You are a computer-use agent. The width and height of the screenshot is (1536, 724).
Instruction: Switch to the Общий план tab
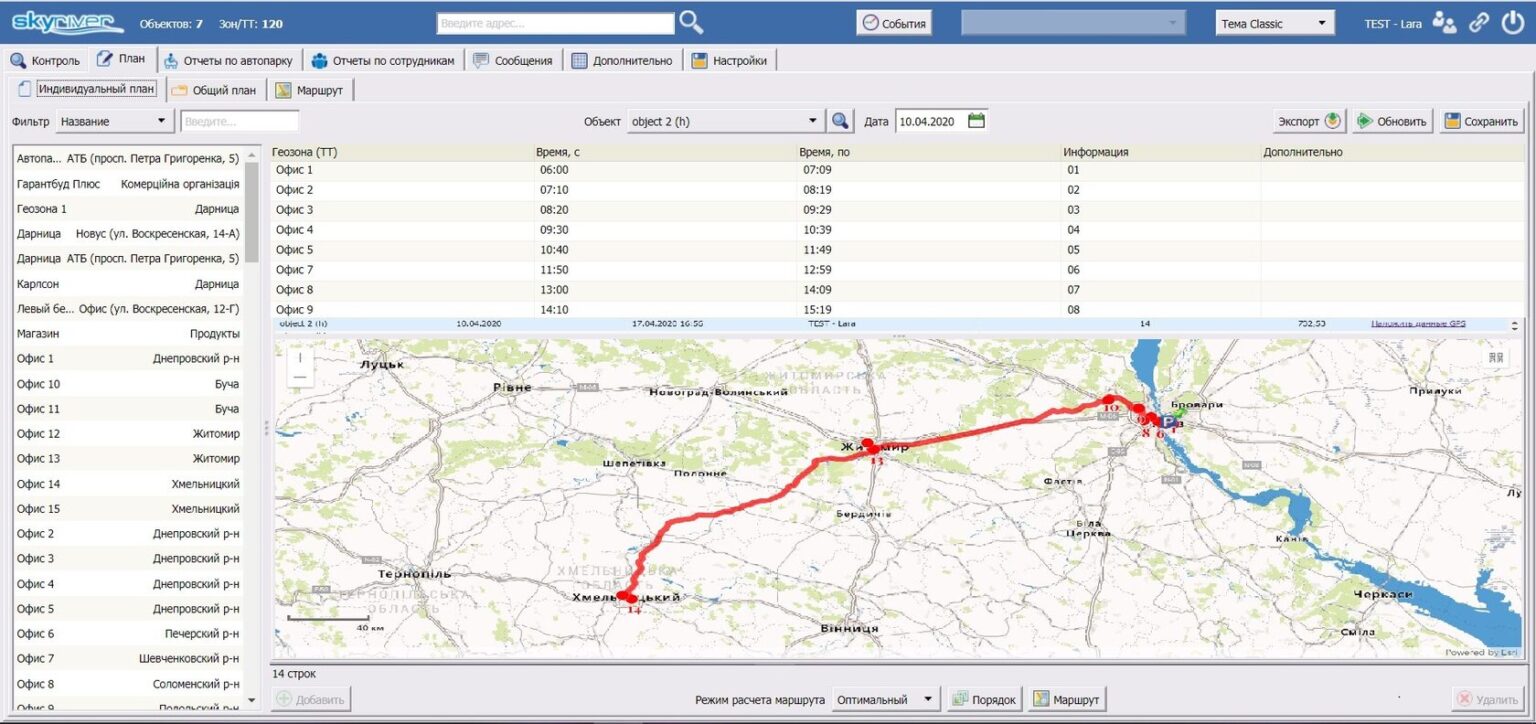click(x=213, y=90)
